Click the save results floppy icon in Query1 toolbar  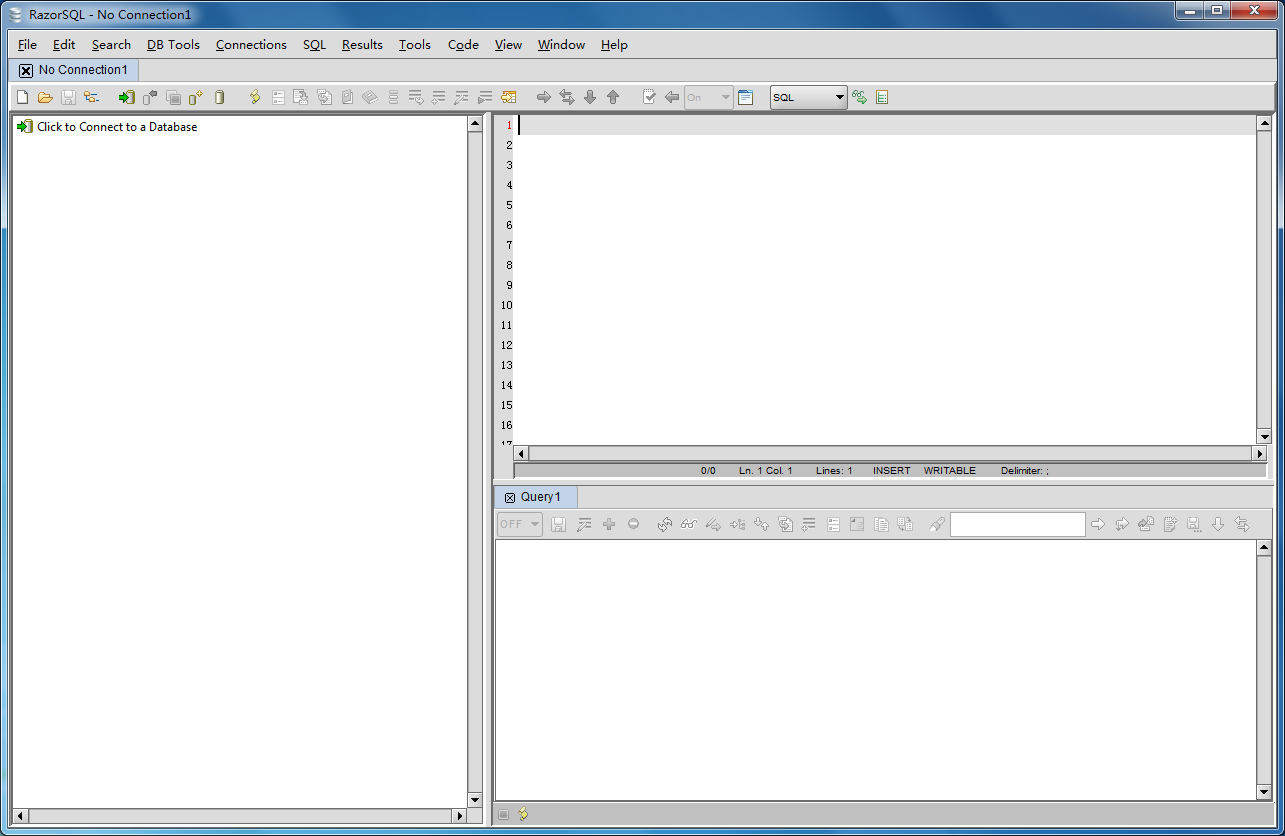click(559, 524)
